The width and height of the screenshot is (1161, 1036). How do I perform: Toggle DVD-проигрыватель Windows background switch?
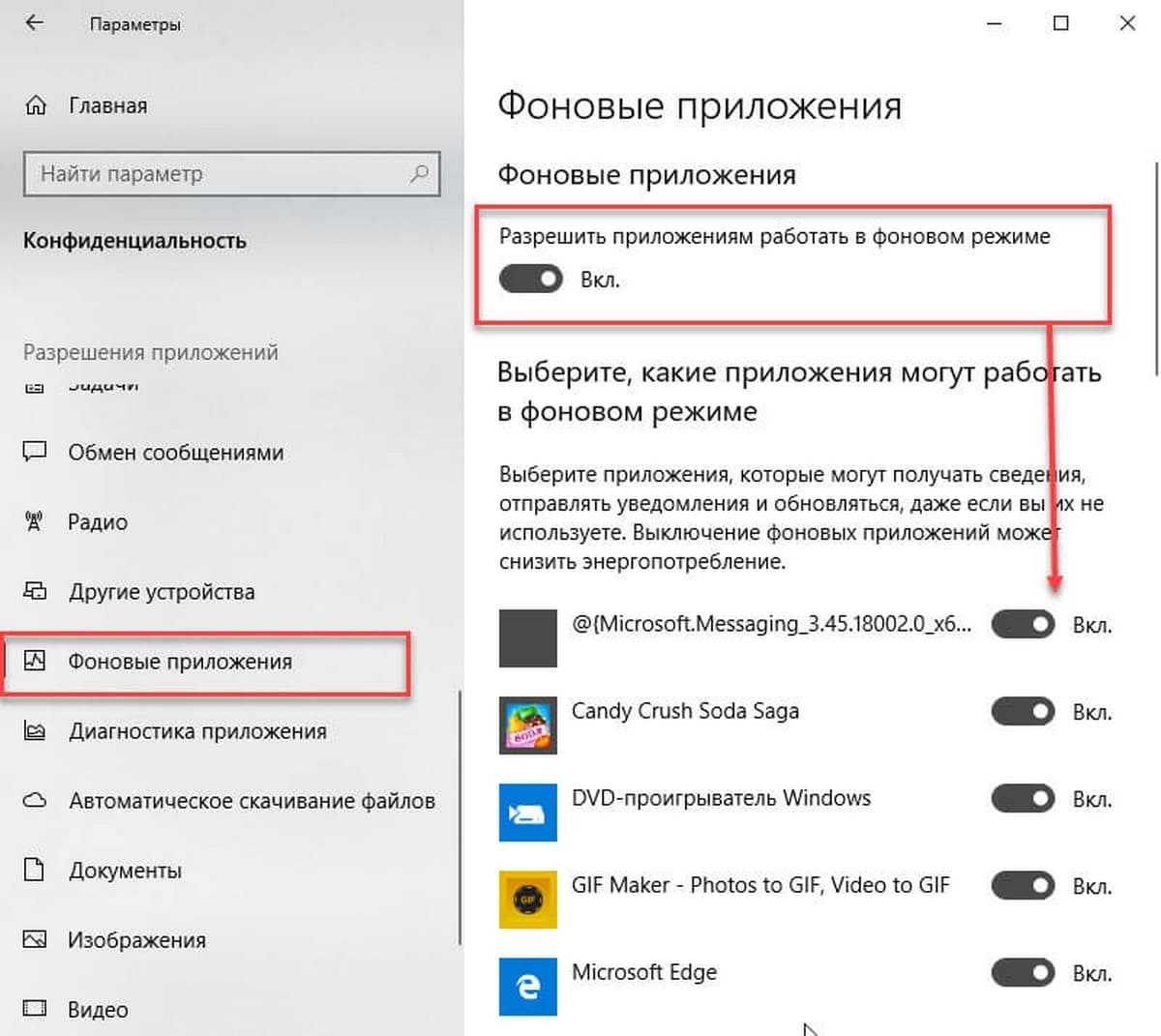point(1023,799)
